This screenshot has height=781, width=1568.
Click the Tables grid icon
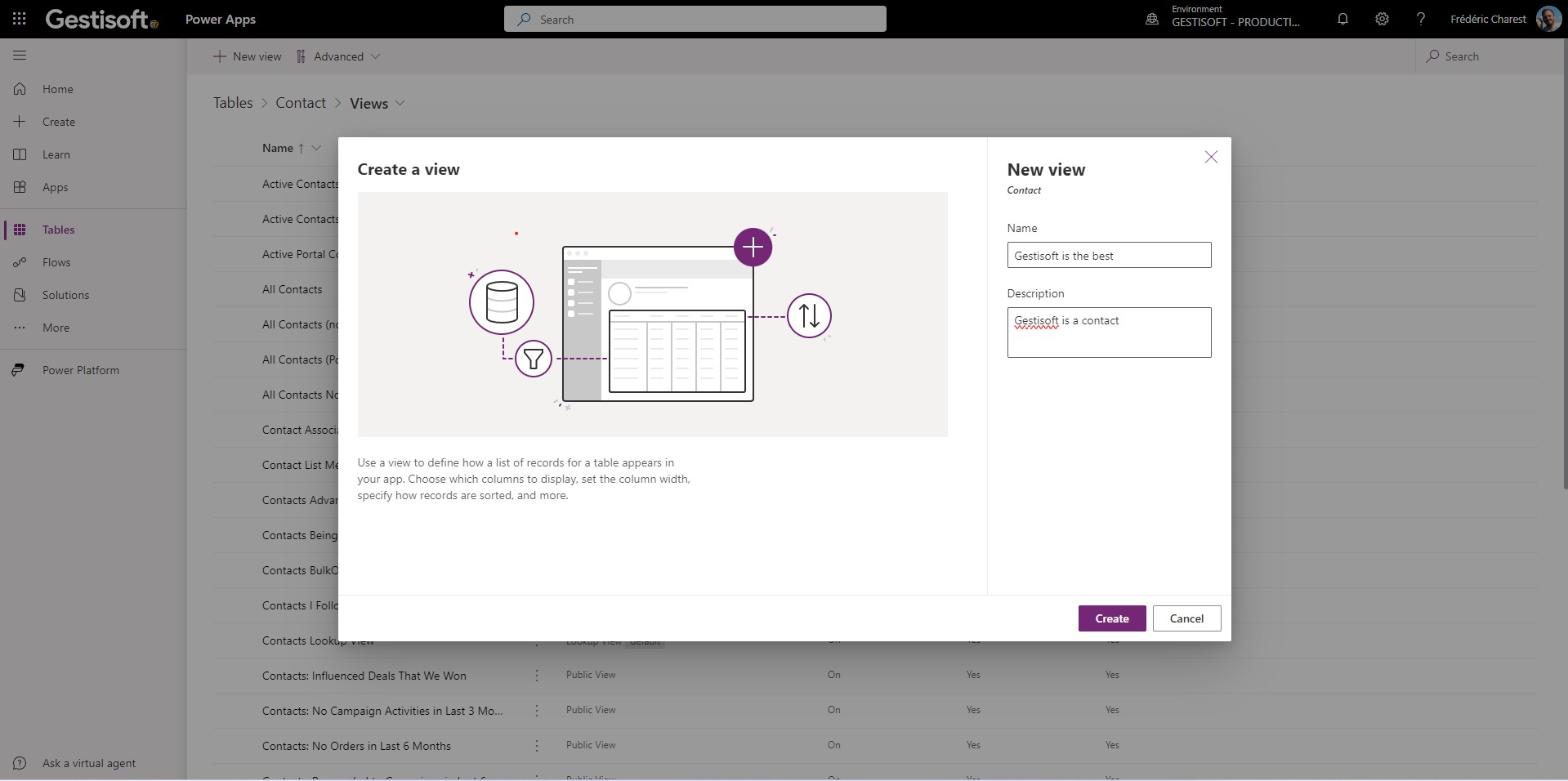pos(20,230)
